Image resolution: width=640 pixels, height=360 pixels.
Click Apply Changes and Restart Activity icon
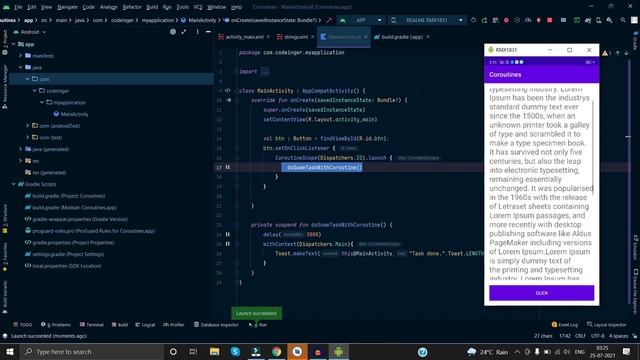(x=484, y=20)
